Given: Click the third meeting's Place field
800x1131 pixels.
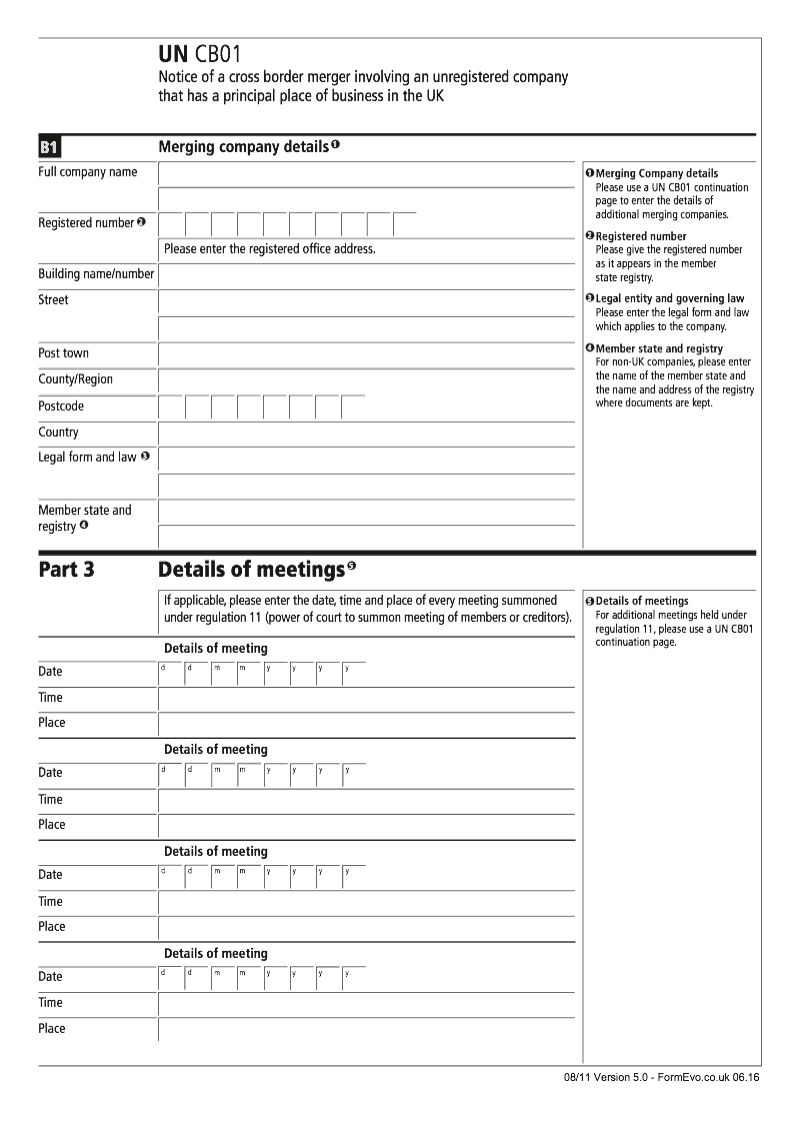Looking at the screenshot, I should pyautogui.click(x=366, y=927).
